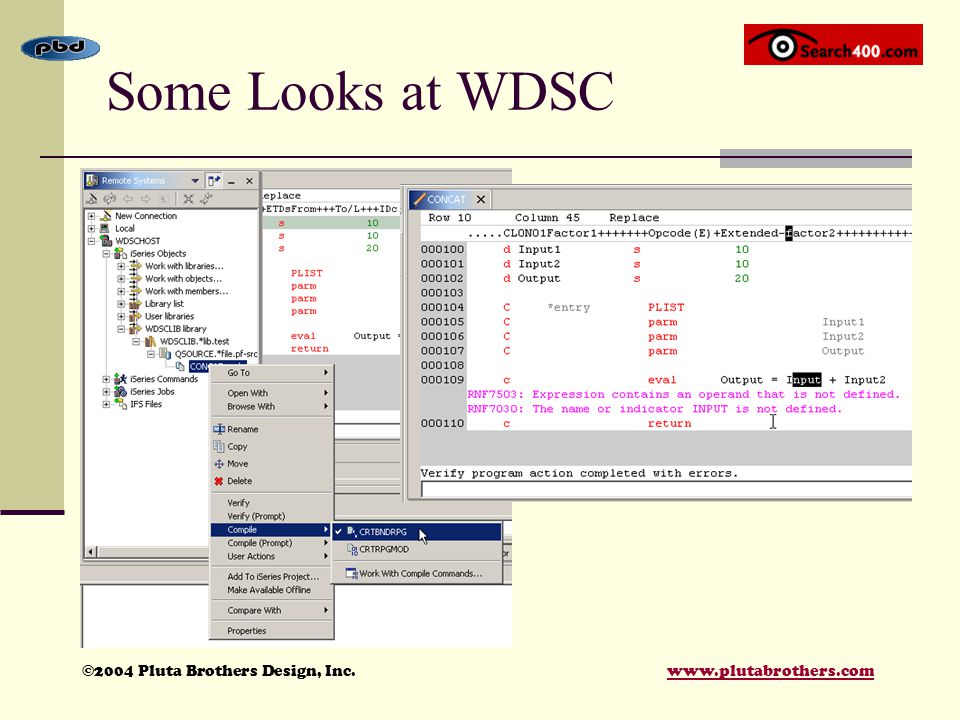The height and width of the screenshot is (720, 960).
Task: Open the Remote Systems view menu dropdown arrow
Action: tap(195, 181)
